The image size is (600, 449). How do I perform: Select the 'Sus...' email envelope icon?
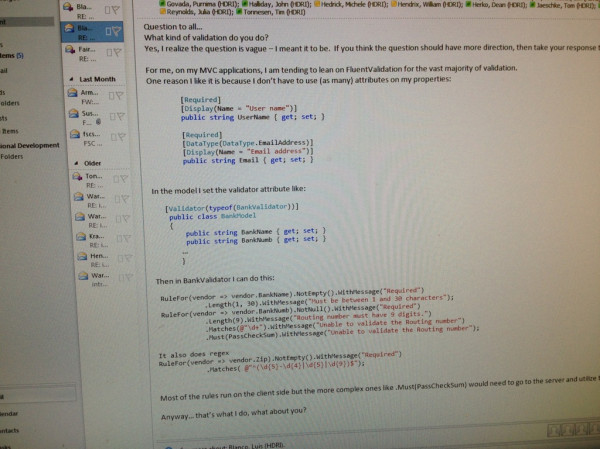click(x=73, y=113)
